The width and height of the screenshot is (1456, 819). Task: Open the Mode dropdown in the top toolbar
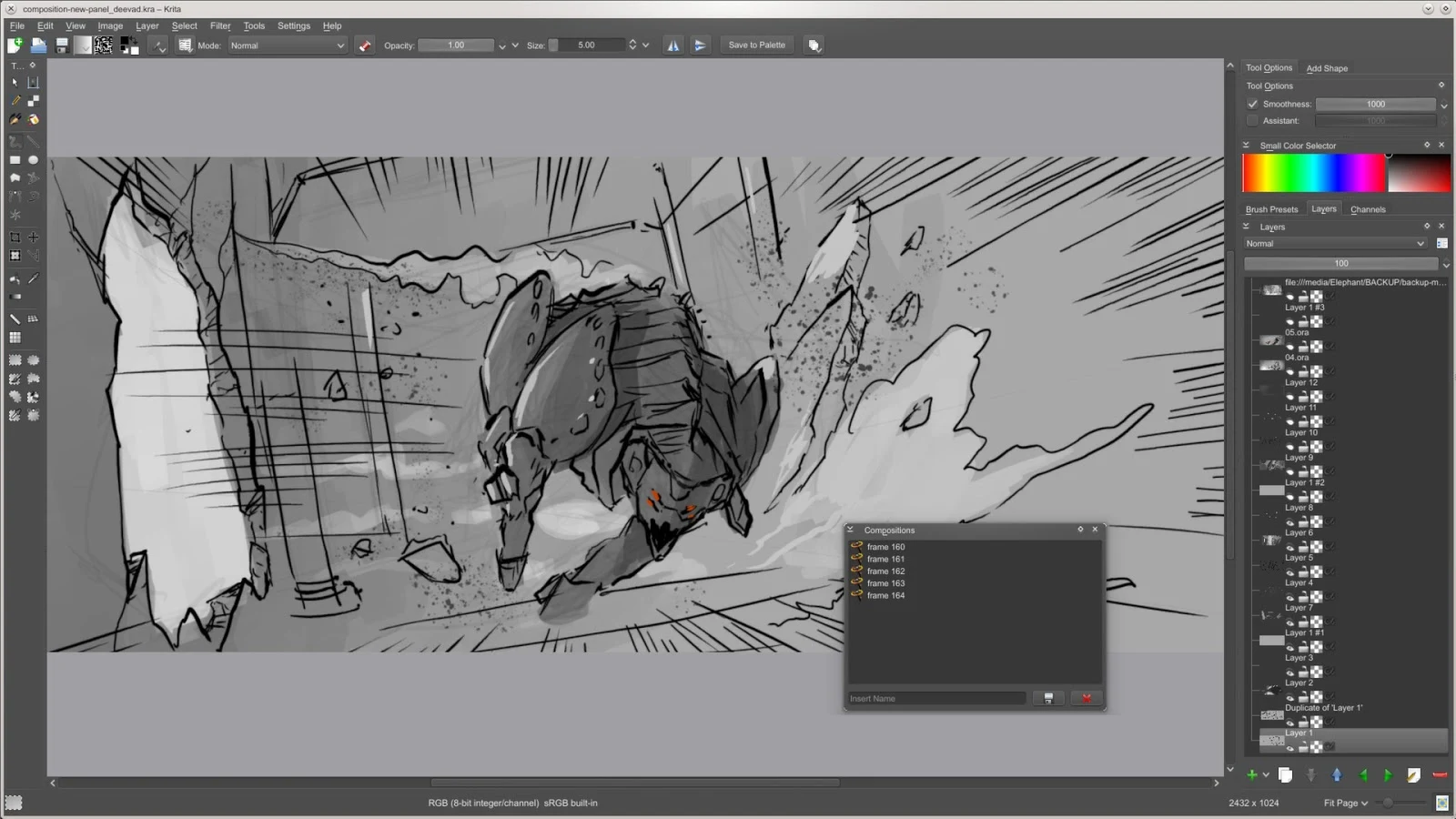[x=287, y=45]
